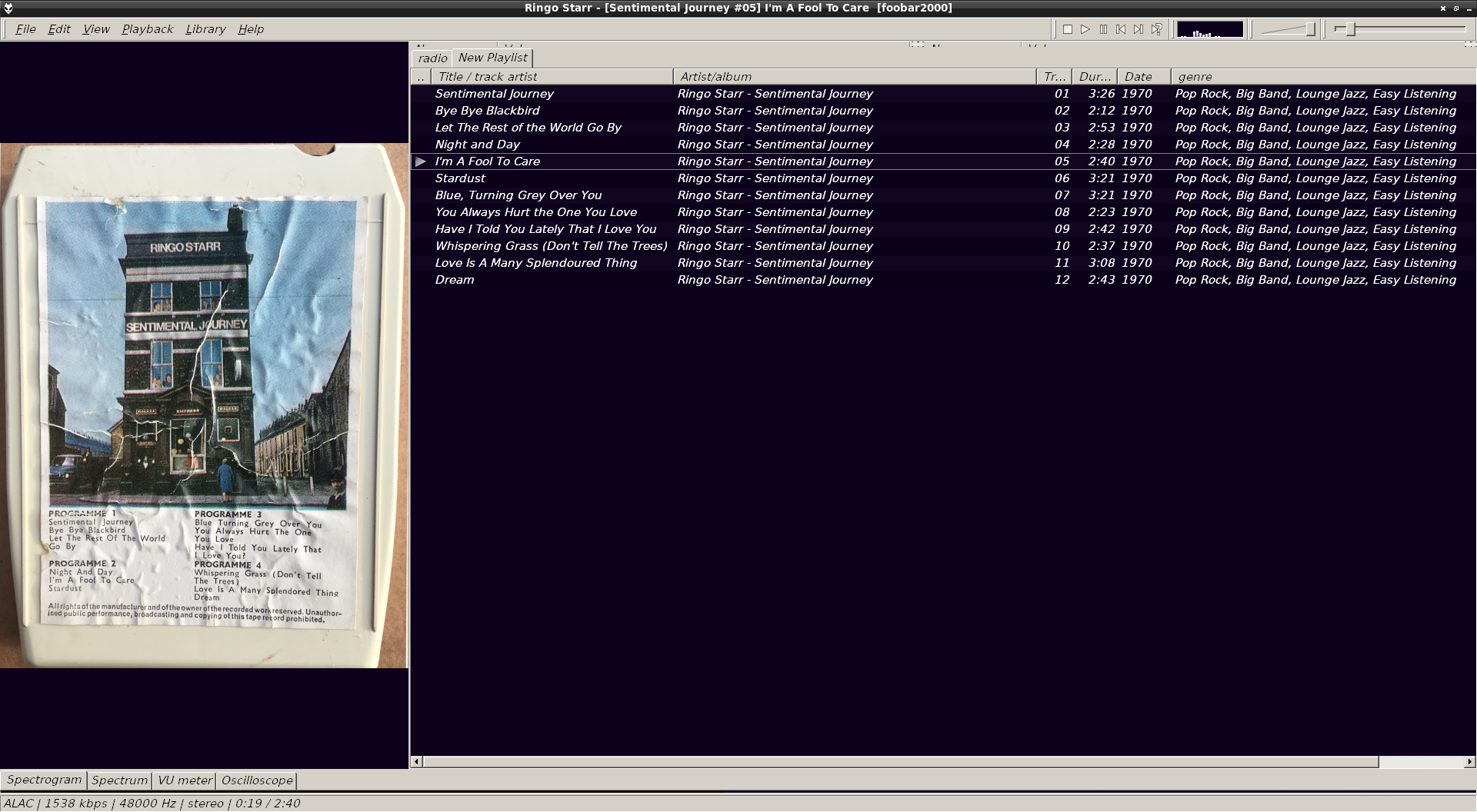1477x812 pixels.
Task: Click the spectrum visualization in the toolbar
Action: point(1210,29)
